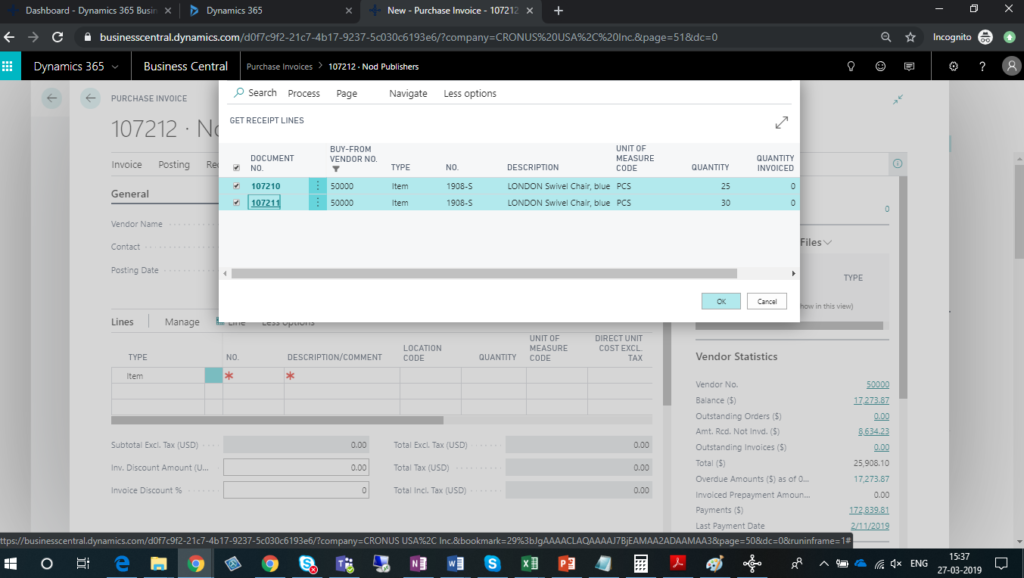The height and width of the screenshot is (578, 1024).
Task: Open the Process menu
Action: coord(303,93)
